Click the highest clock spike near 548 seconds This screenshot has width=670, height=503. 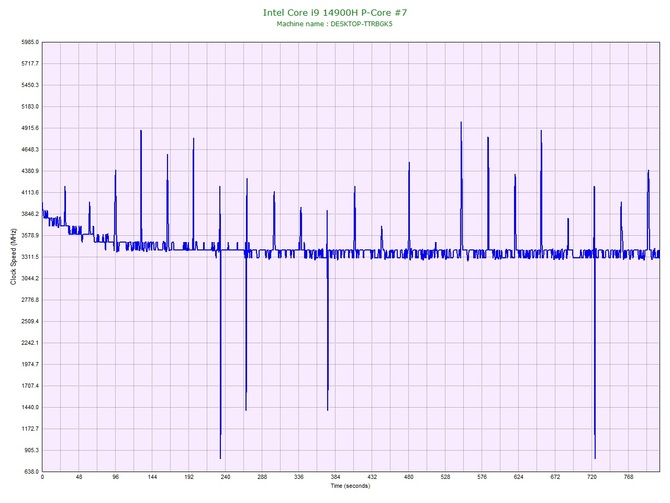461,123
